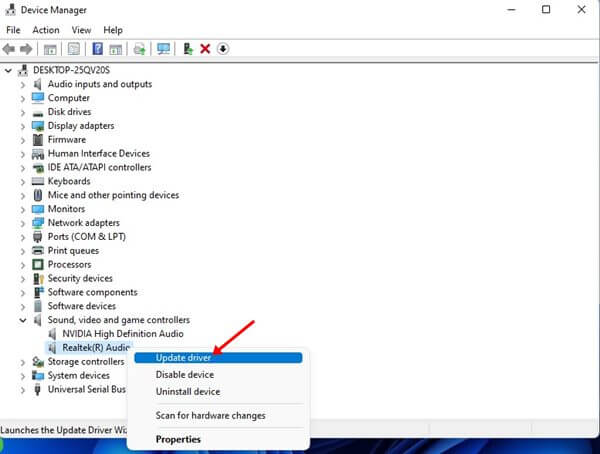Open the Action menu
Image resolution: width=600 pixels, height=454 pixels.
(x=46, y=30)
